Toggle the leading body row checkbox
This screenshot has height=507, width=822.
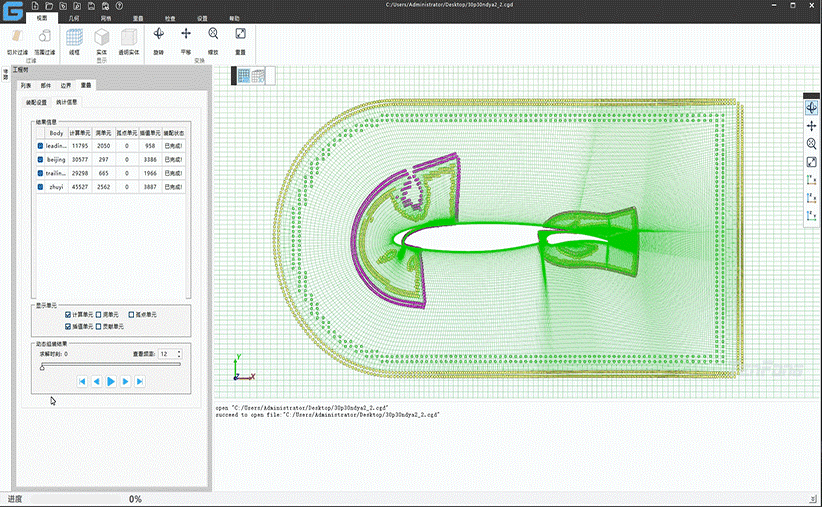point(40,146)
